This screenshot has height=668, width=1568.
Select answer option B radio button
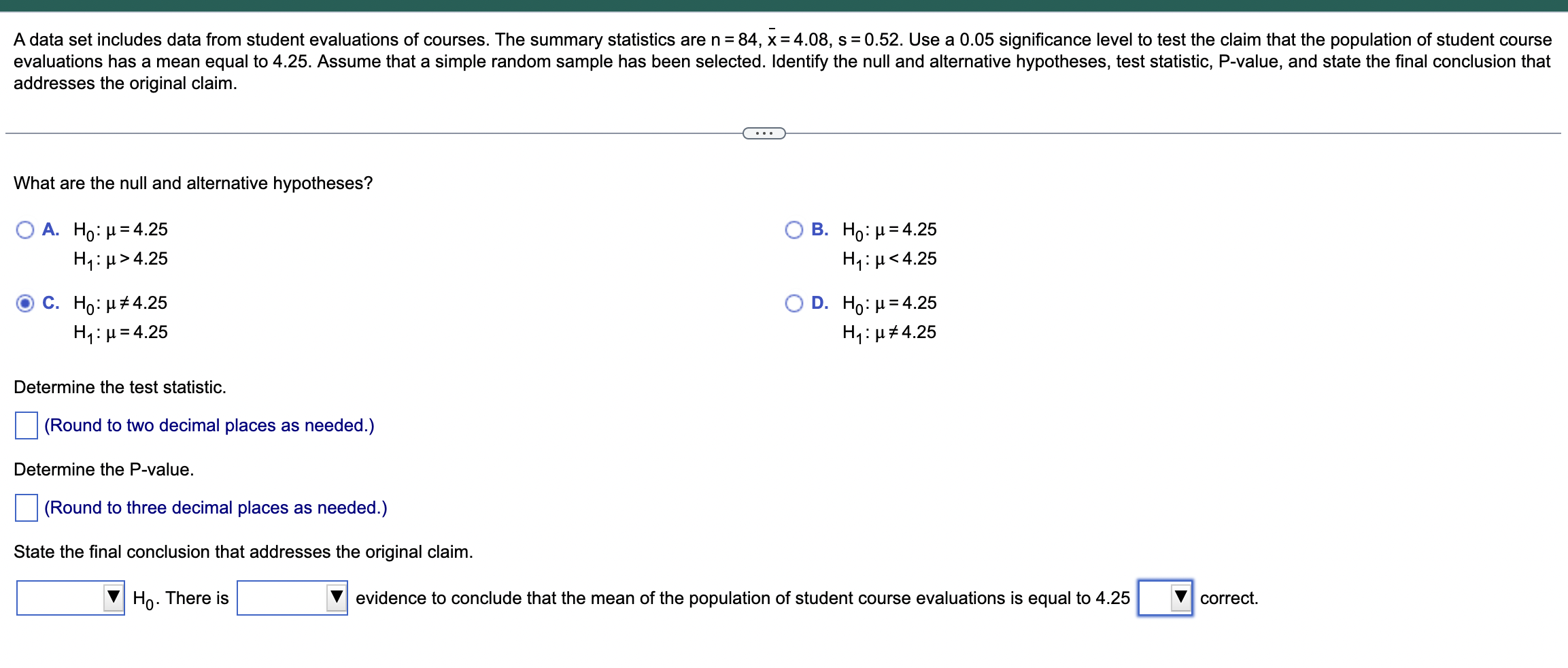[x=794, y=230]
